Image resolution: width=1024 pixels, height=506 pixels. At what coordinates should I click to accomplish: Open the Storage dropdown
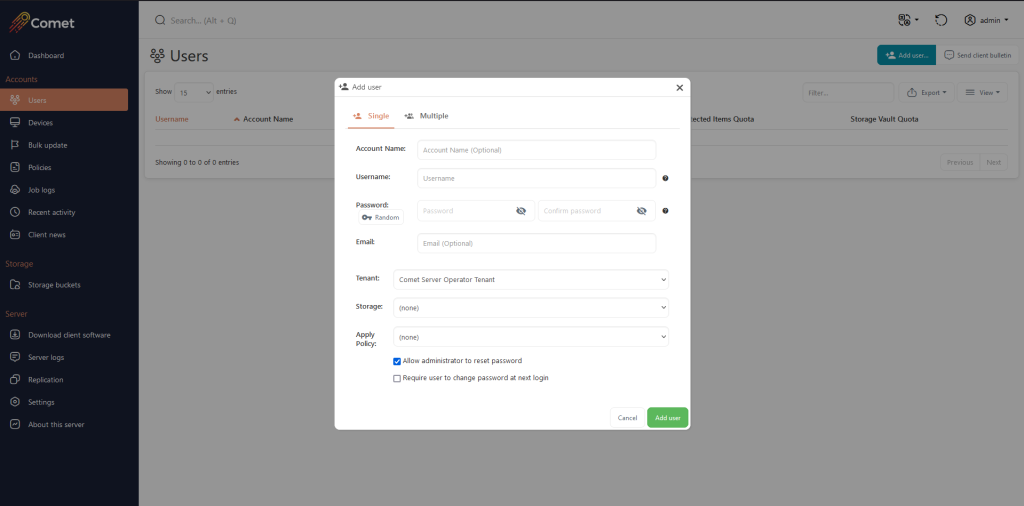coord(531,308)
